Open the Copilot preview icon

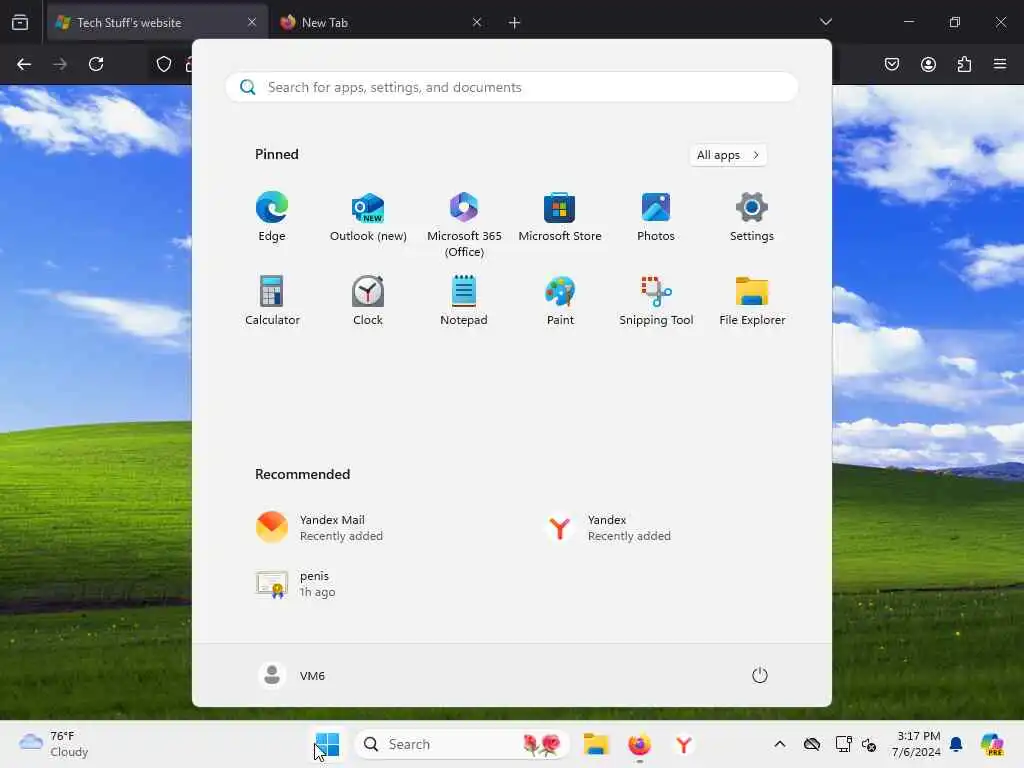tap(992, 744)
